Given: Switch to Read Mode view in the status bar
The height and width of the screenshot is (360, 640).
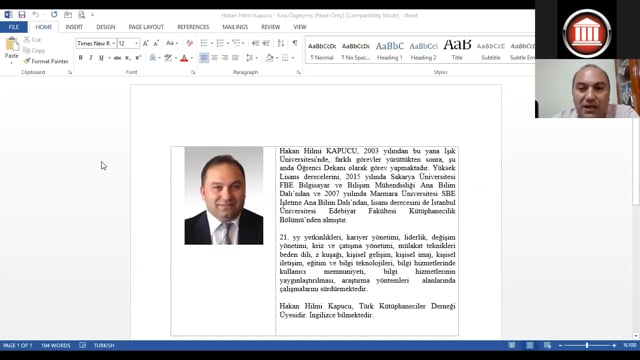Looking at the screenshot, I should coord(512,345).
